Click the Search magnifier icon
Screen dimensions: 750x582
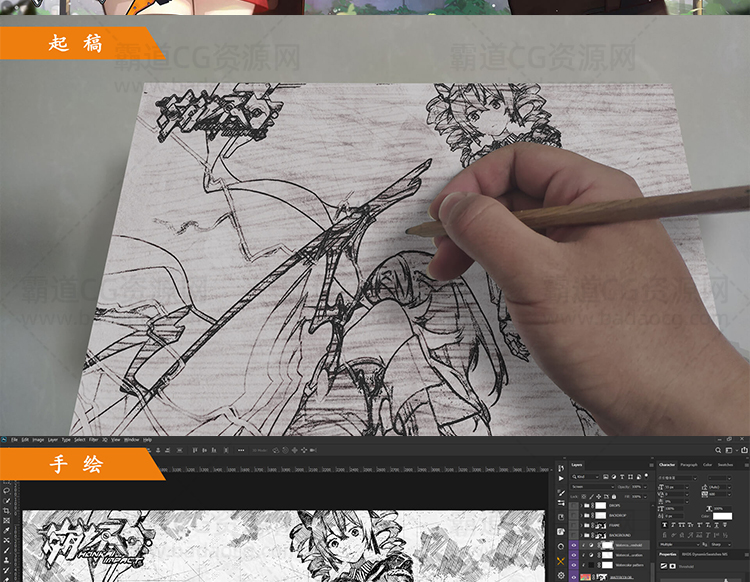point(718,450)
